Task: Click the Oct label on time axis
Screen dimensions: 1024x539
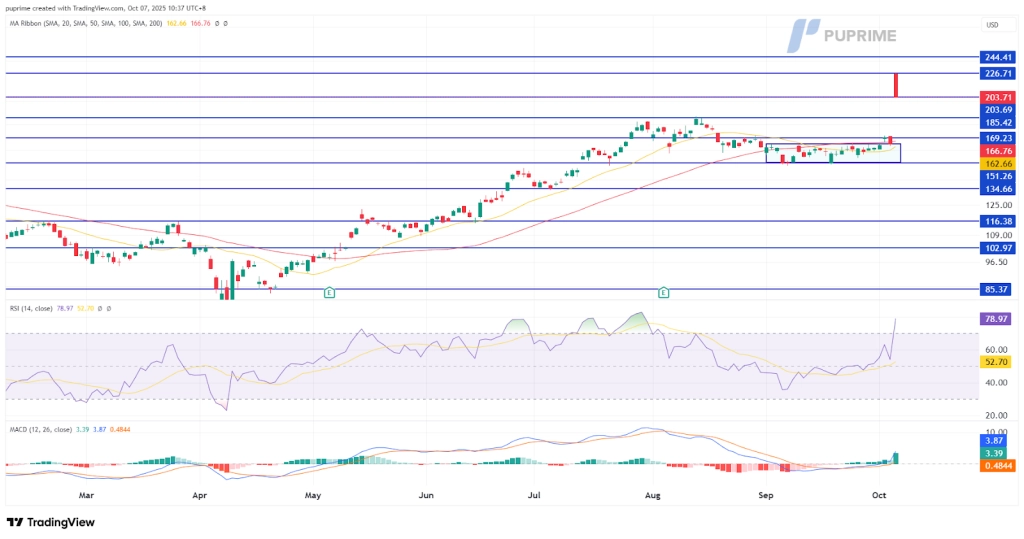Action: [877, 495]
